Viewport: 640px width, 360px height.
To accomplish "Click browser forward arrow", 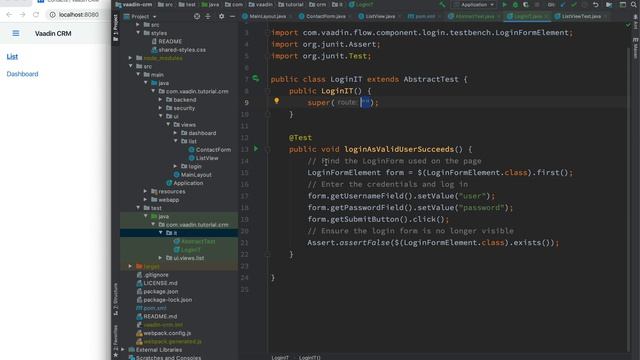I will 22,15.
